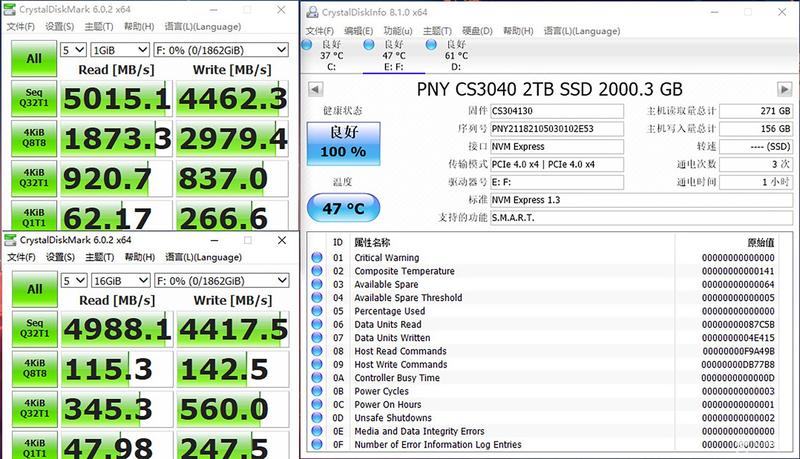
Task: Open 主题(T) menu in bottom CrystalDiskMark
Action: (x=99, y=257)
